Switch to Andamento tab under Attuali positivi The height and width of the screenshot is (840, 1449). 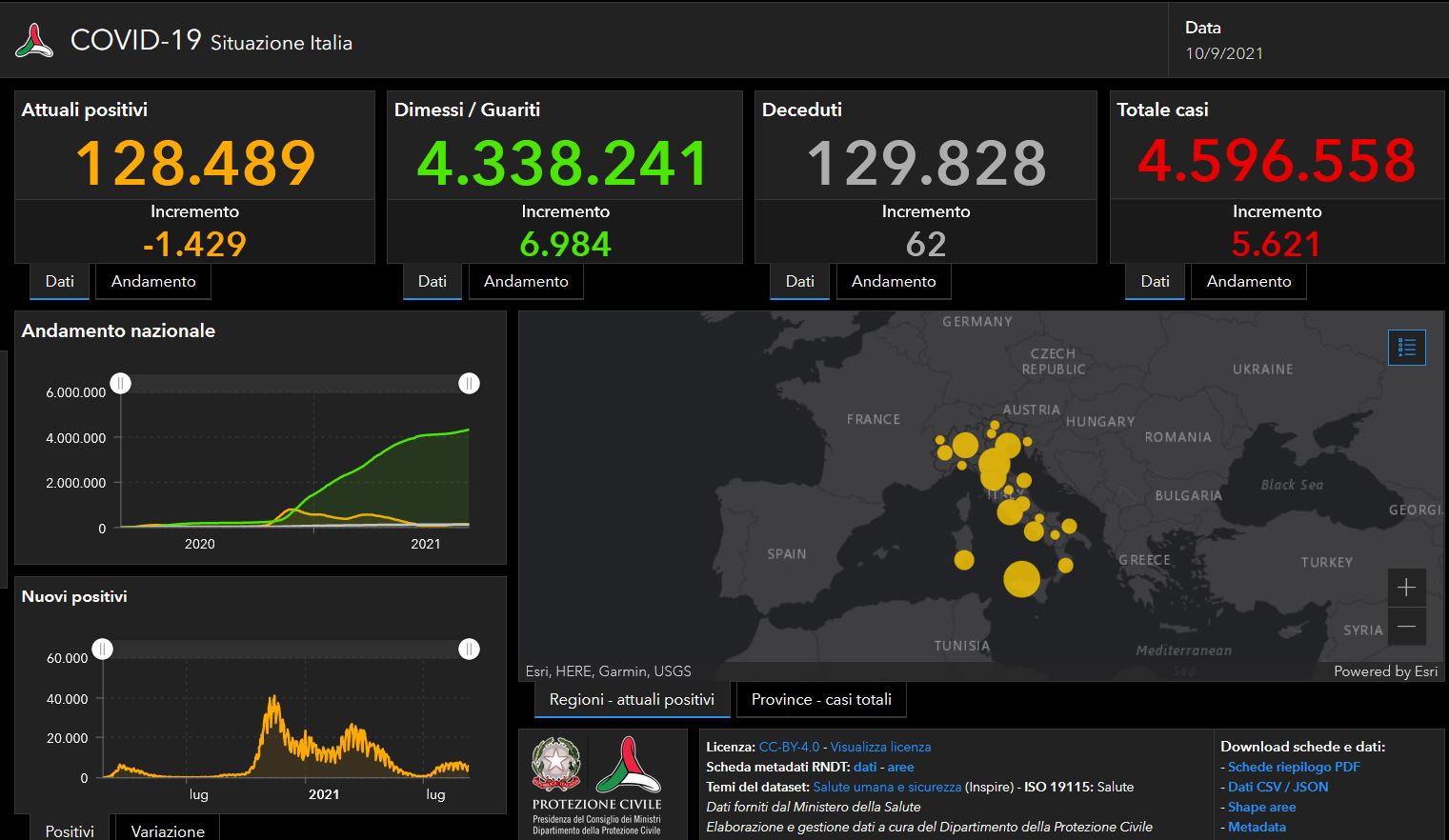pyautogui.click(x=153, y=282)
